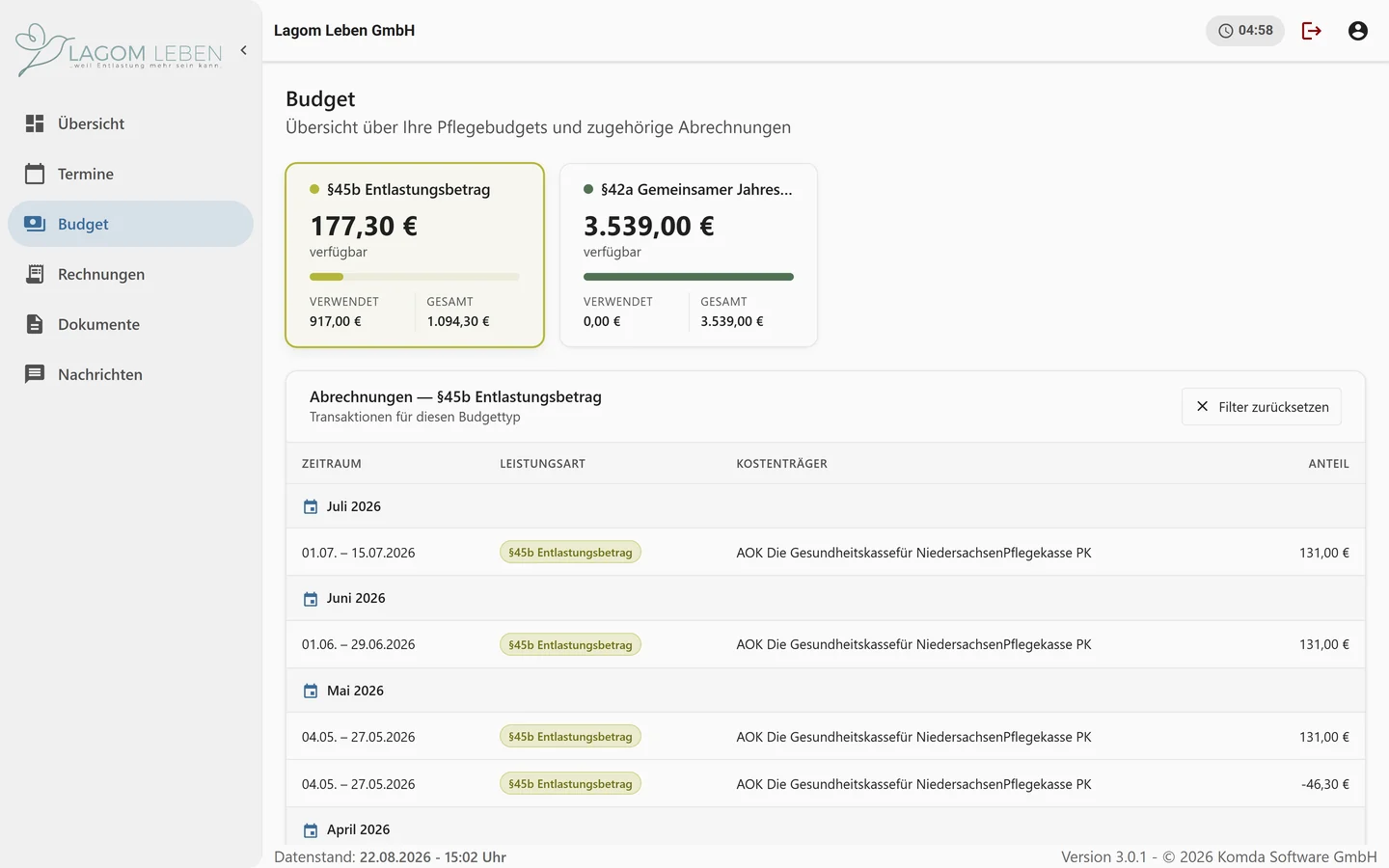Viewport: 1389px width, 868px height.
Task: Reset filter with Filter zurücksetzen
Action: tap(1262, 407)
